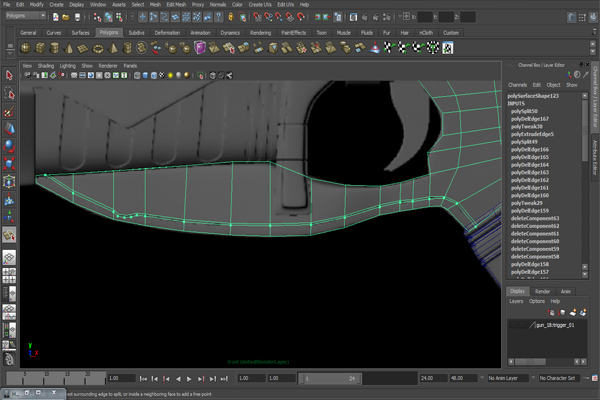Viewport: 600px width, 400px height.
Task: Create a polygon cube from the shelf
Action: (x=40, y=48)
